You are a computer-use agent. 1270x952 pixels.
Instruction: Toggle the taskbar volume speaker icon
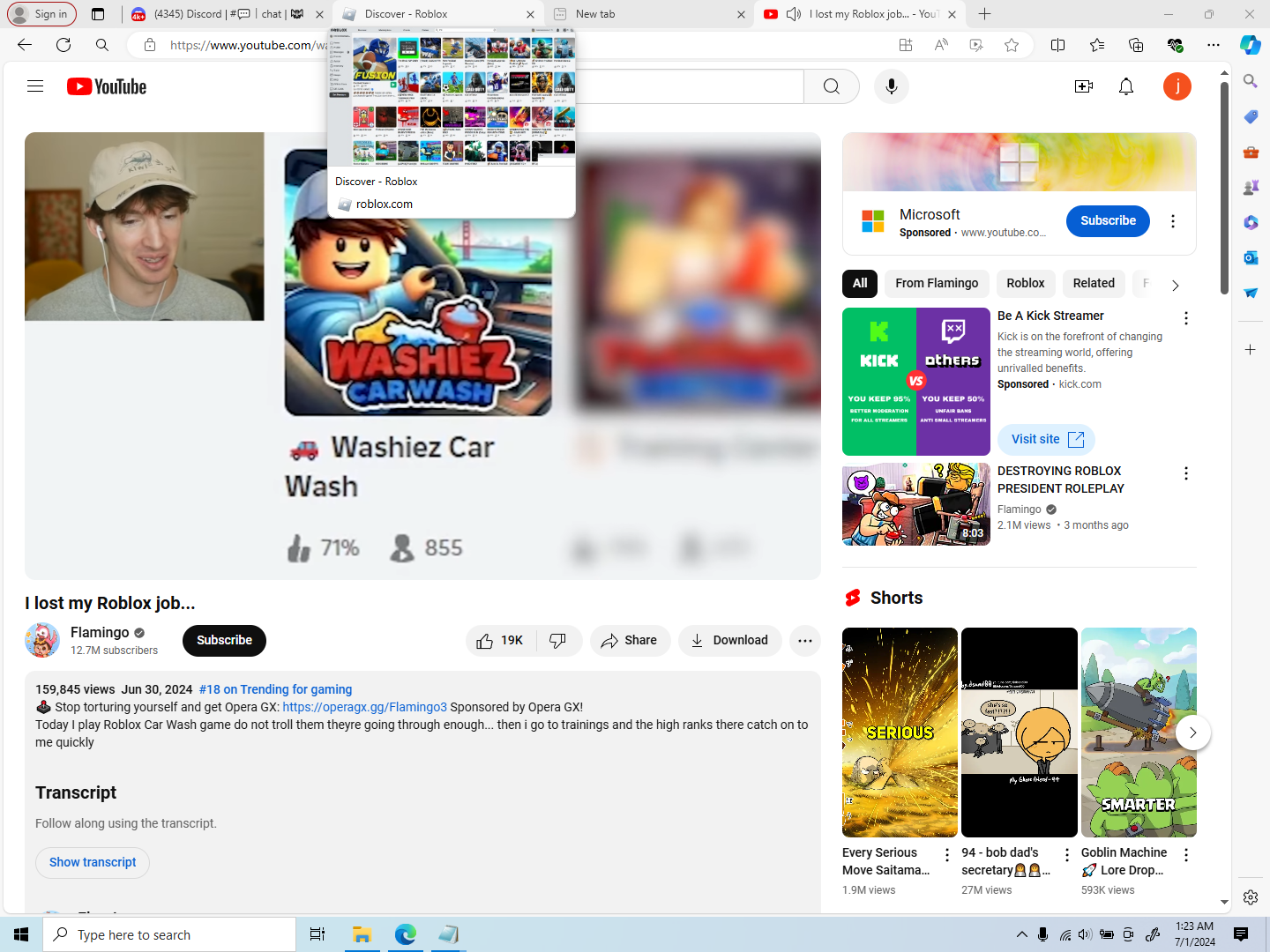tap(1085, 934)
